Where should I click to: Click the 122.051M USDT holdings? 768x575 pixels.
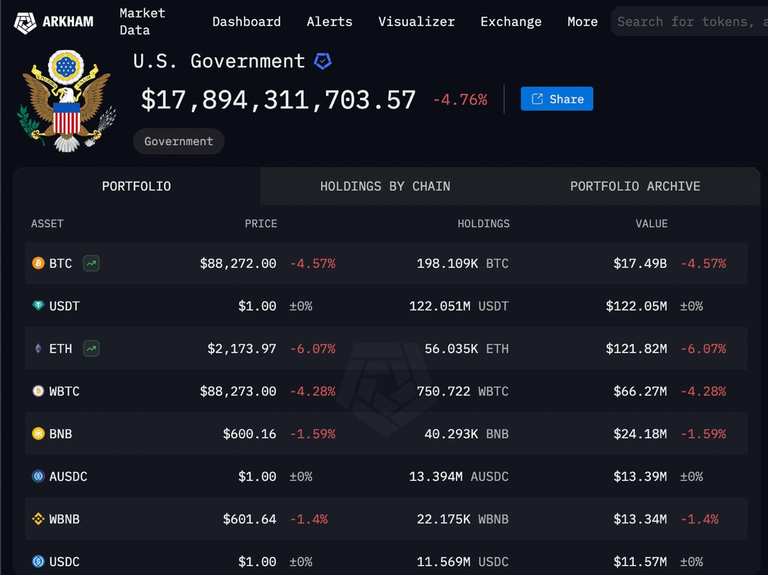459,306
